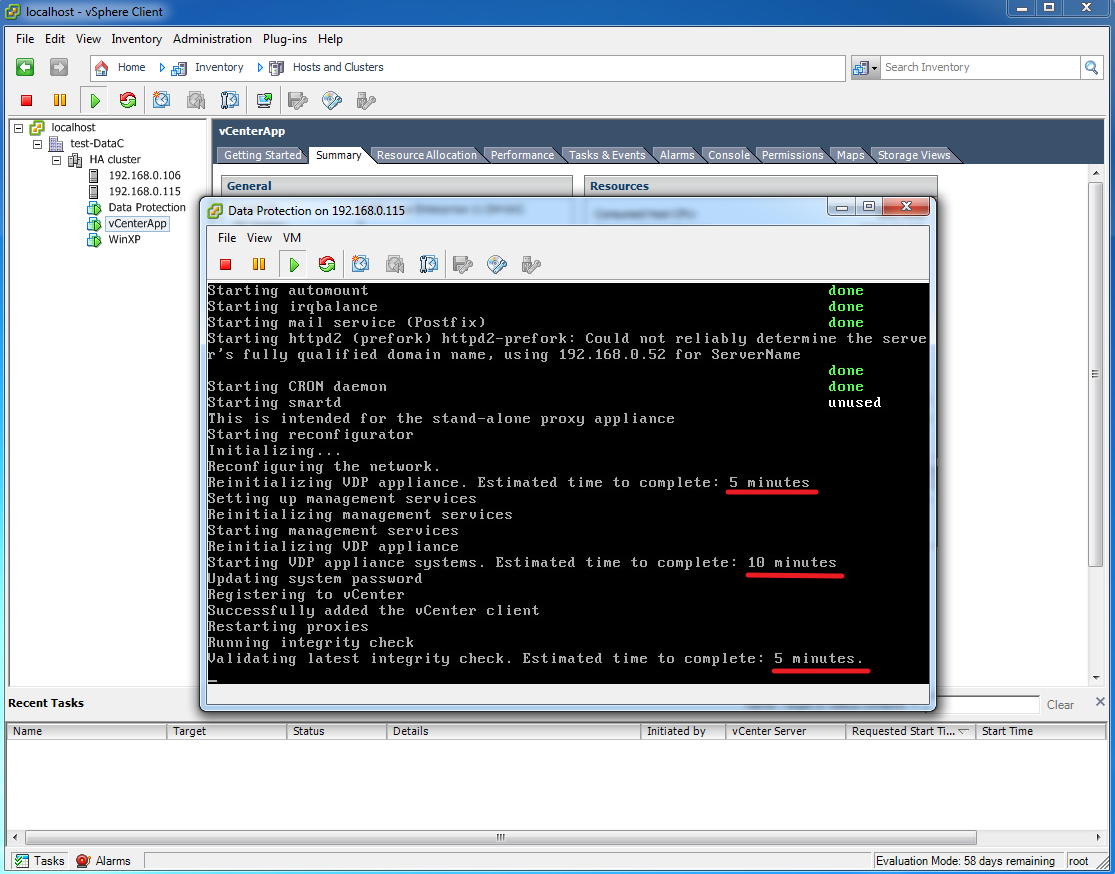Open File menu in Data Protection console
Screen dimensions: 1115x874
click(227, 238)
